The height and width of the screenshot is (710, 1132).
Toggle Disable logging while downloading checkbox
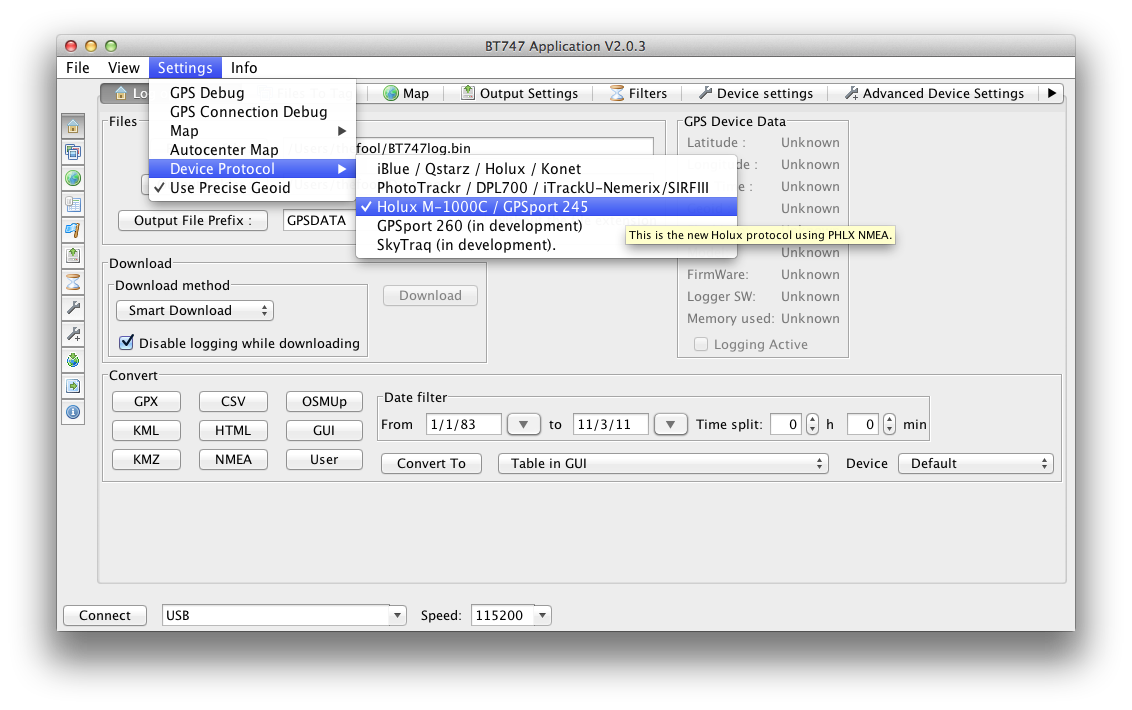(126, 342)
